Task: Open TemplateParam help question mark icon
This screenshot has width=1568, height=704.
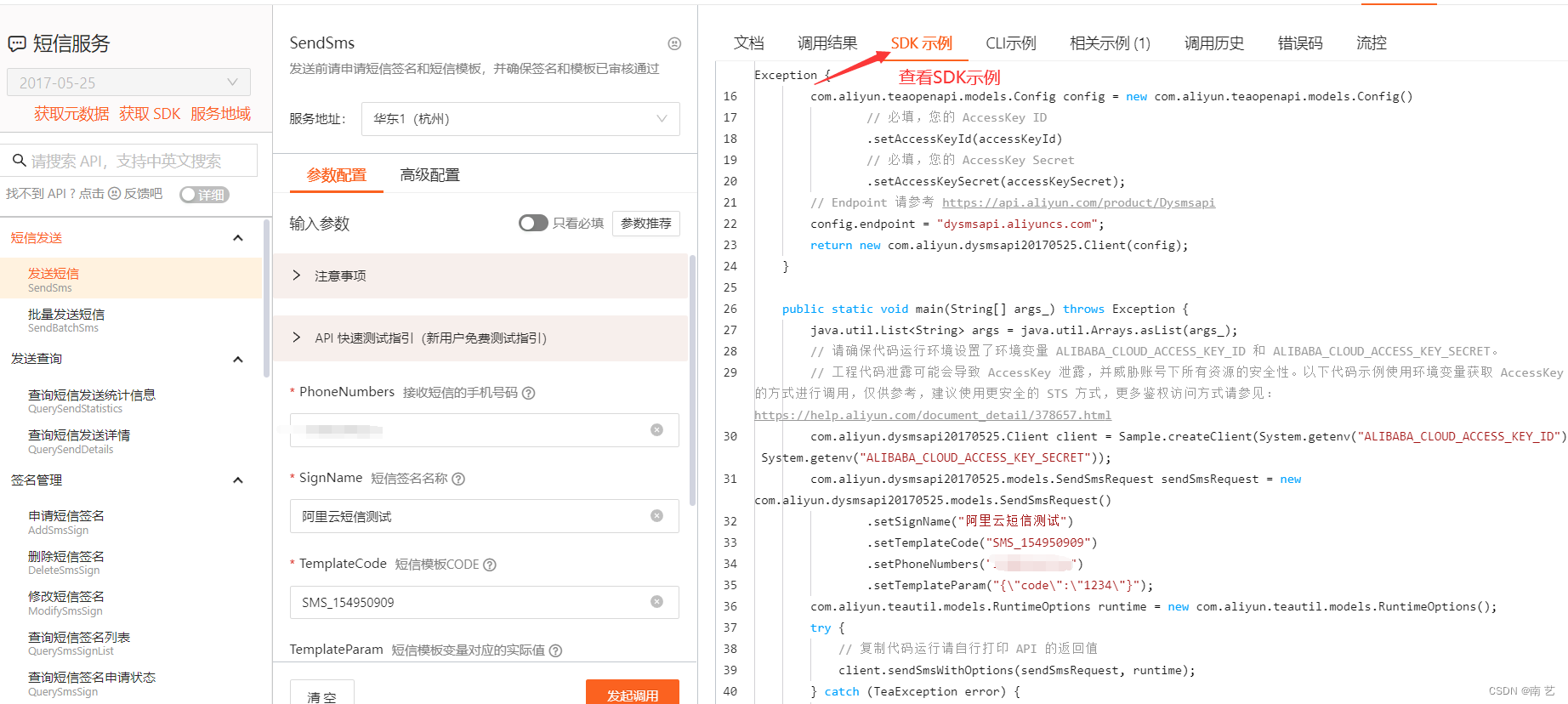Action: pos(555,650)
